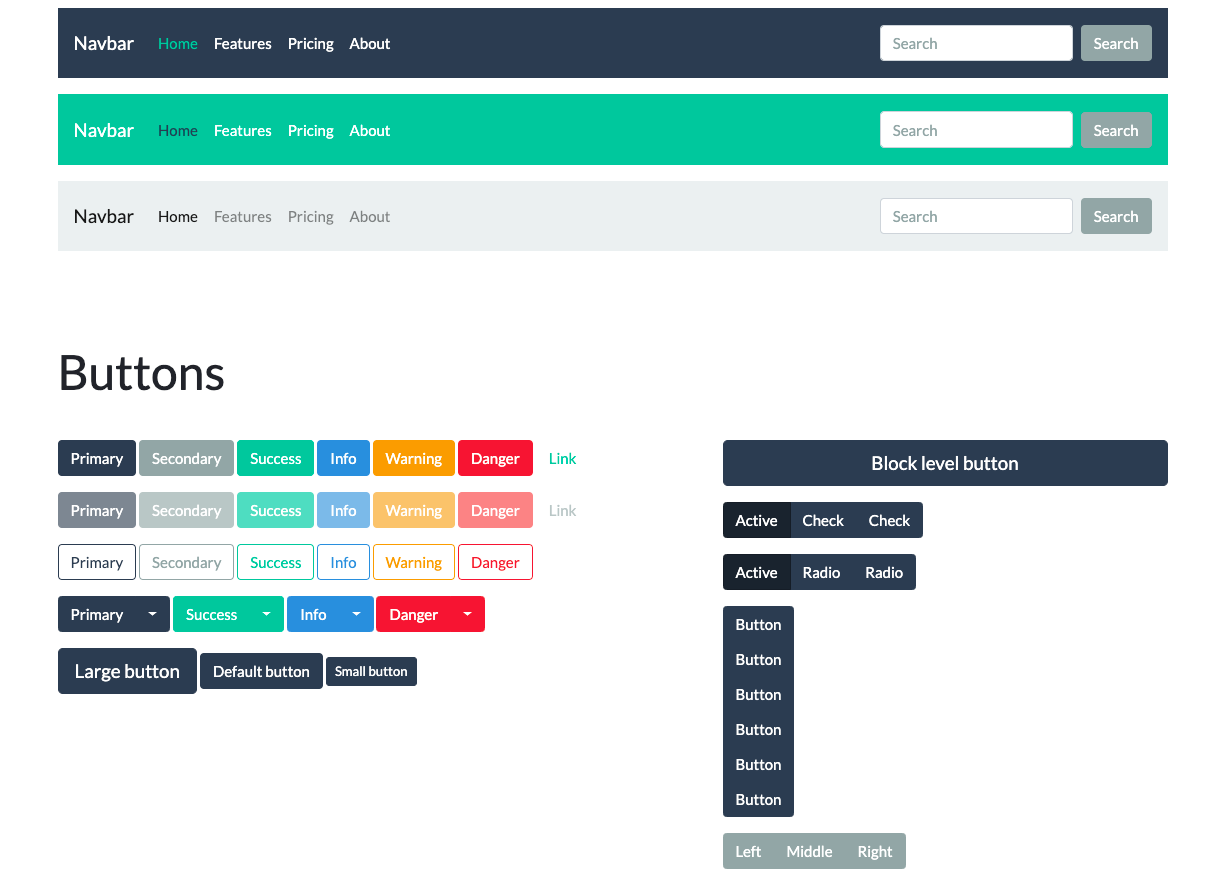Click Search button in green navbar
This screenshot has width=1221, height=875.
tap(1116, 130)
